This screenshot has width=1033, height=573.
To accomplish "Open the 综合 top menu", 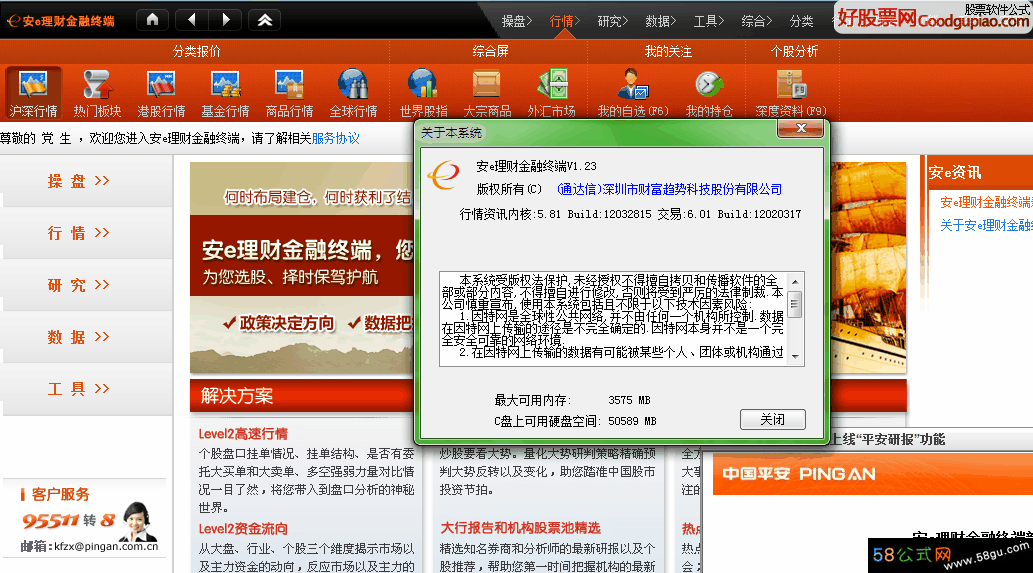I will [x=756, y=22].
